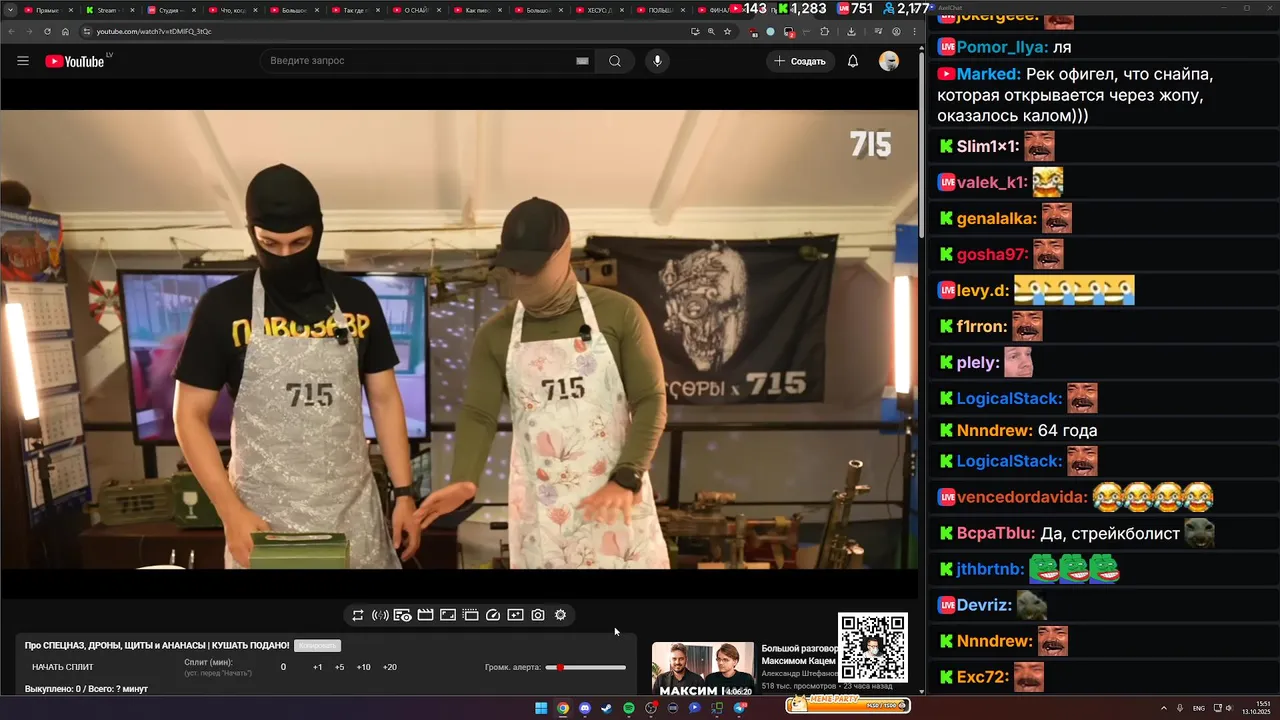This screenshot has width=1280, height=720.
Task: Switch to the 'ХЕСУС' browser tab
Action: pos(602,10)
